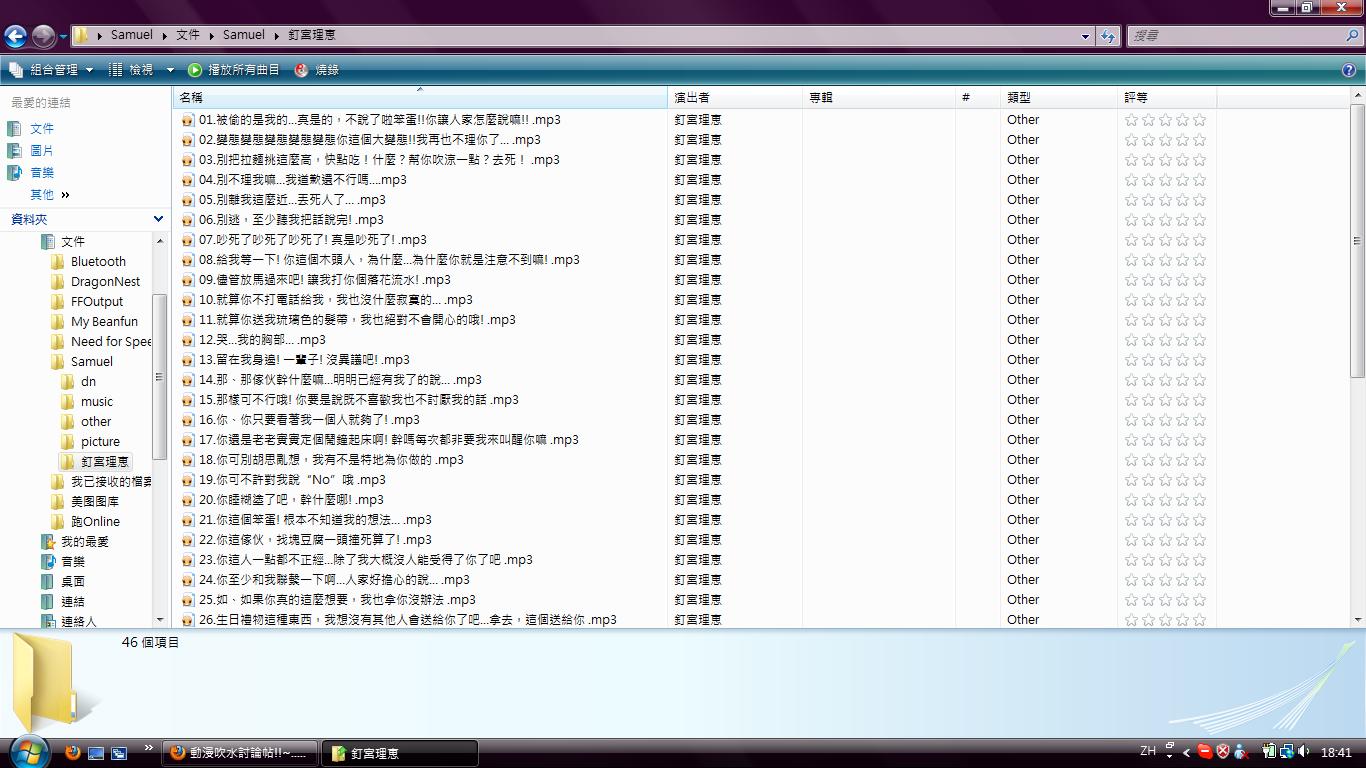
Task: Select the My Beanfun folder in tree
Action: pos(104,322)
